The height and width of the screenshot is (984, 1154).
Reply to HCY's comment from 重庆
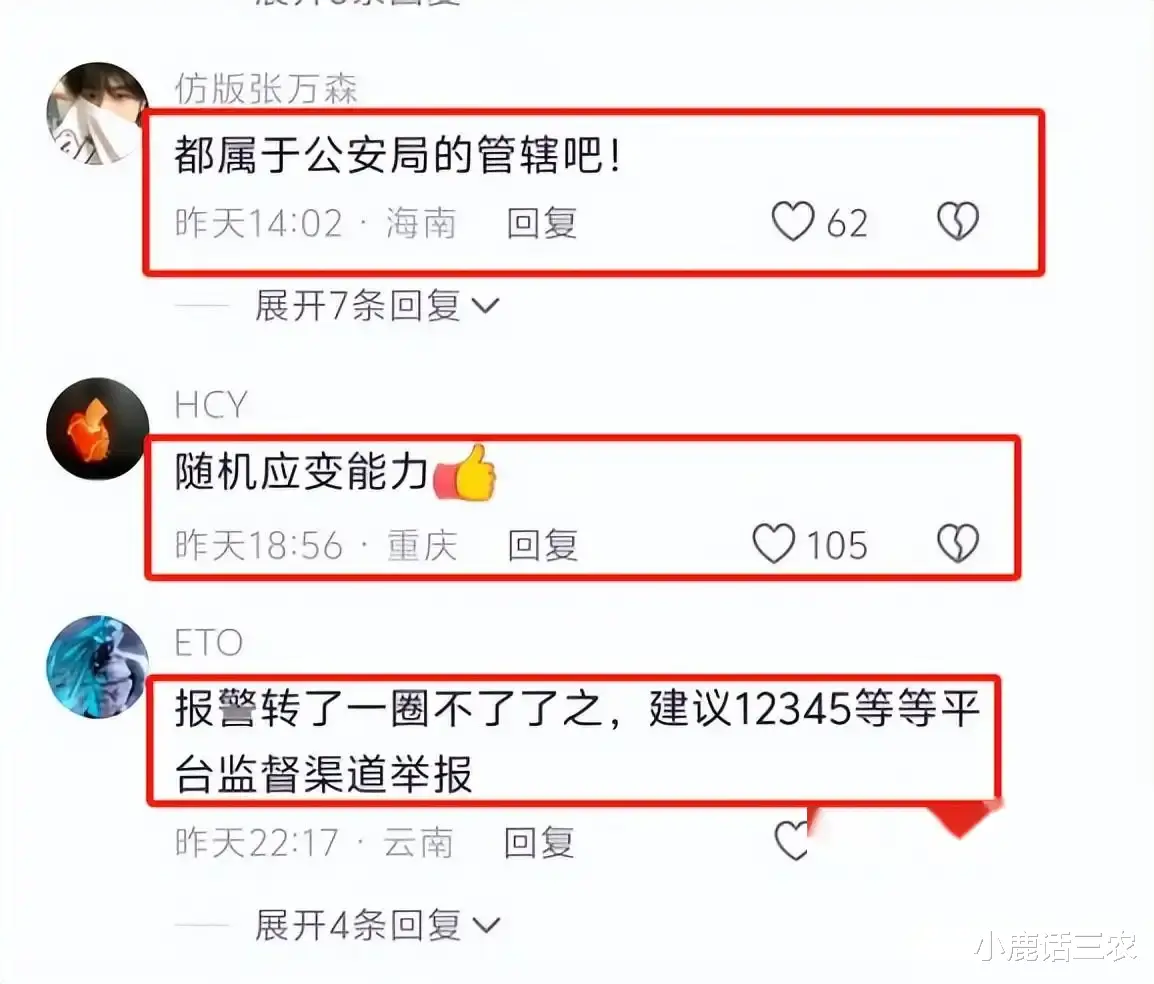pyautogui.click(x=542, y=545)
